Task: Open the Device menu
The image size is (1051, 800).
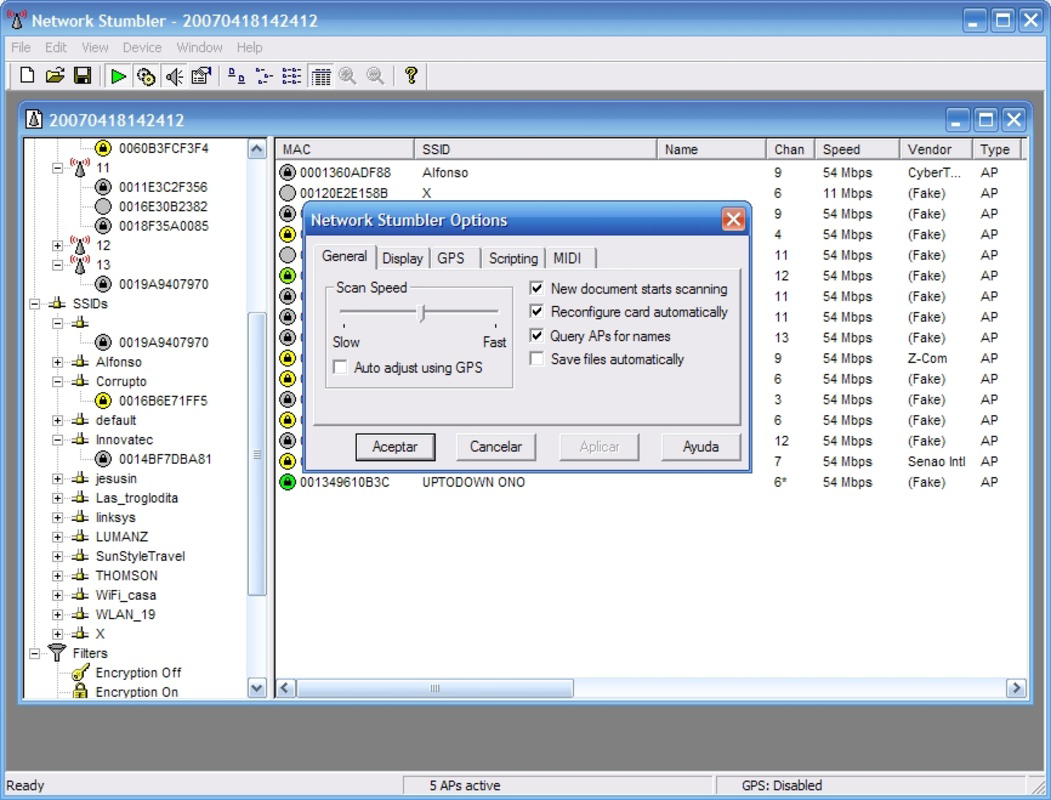Action: point(141,47)
